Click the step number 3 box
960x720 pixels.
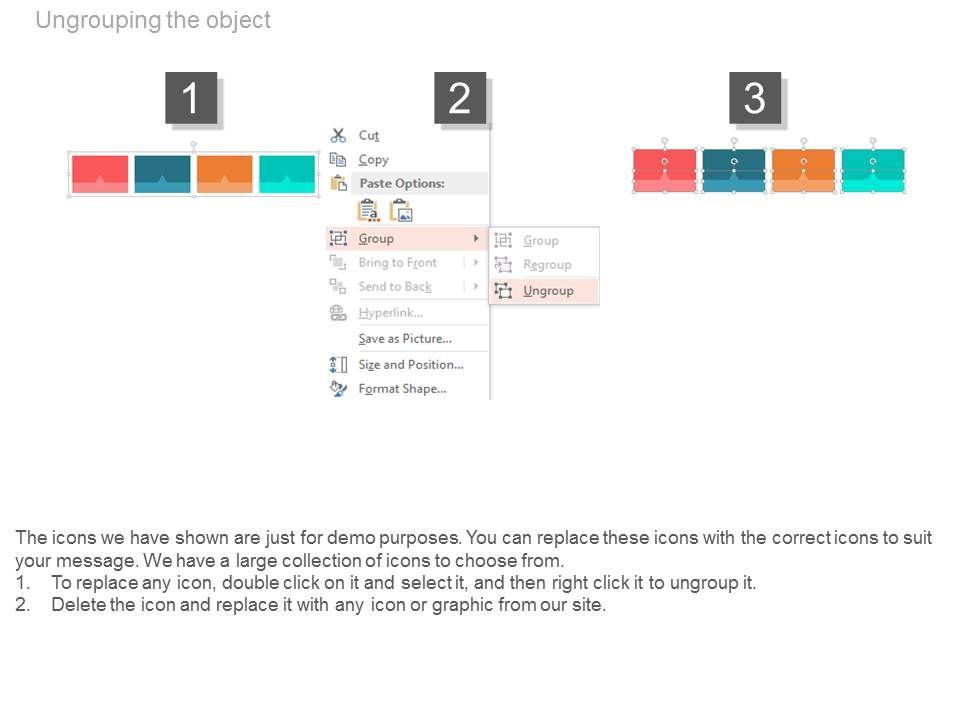pyautogui.click(x=754, y=98)
